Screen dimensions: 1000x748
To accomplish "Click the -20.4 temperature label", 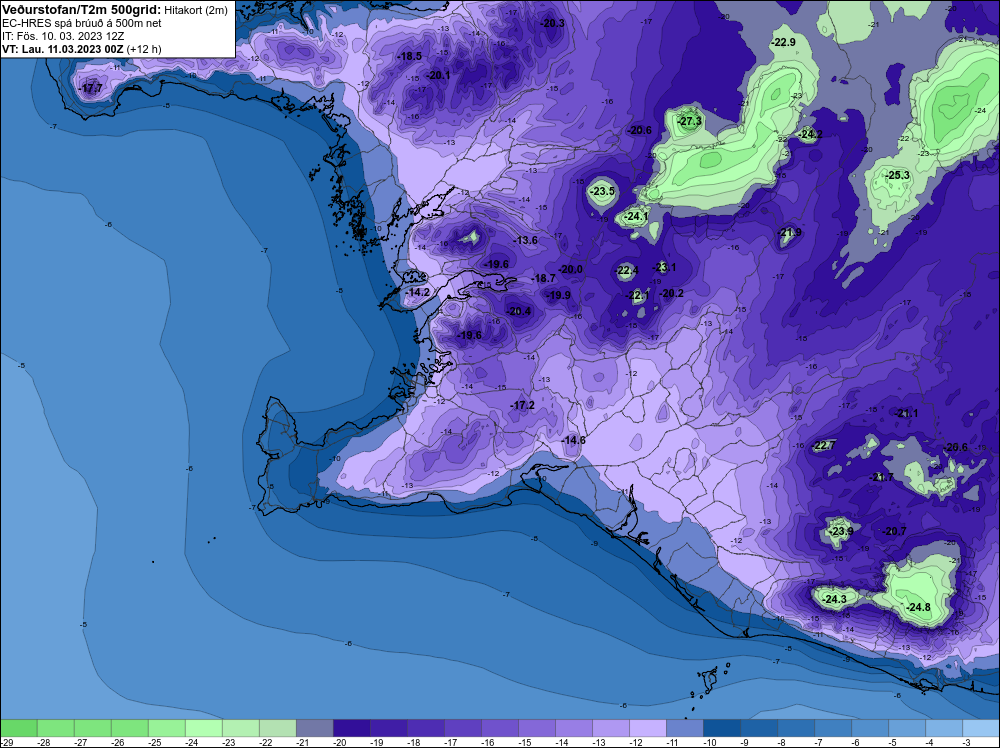I will pyautogui.click(x=518, y=311).
